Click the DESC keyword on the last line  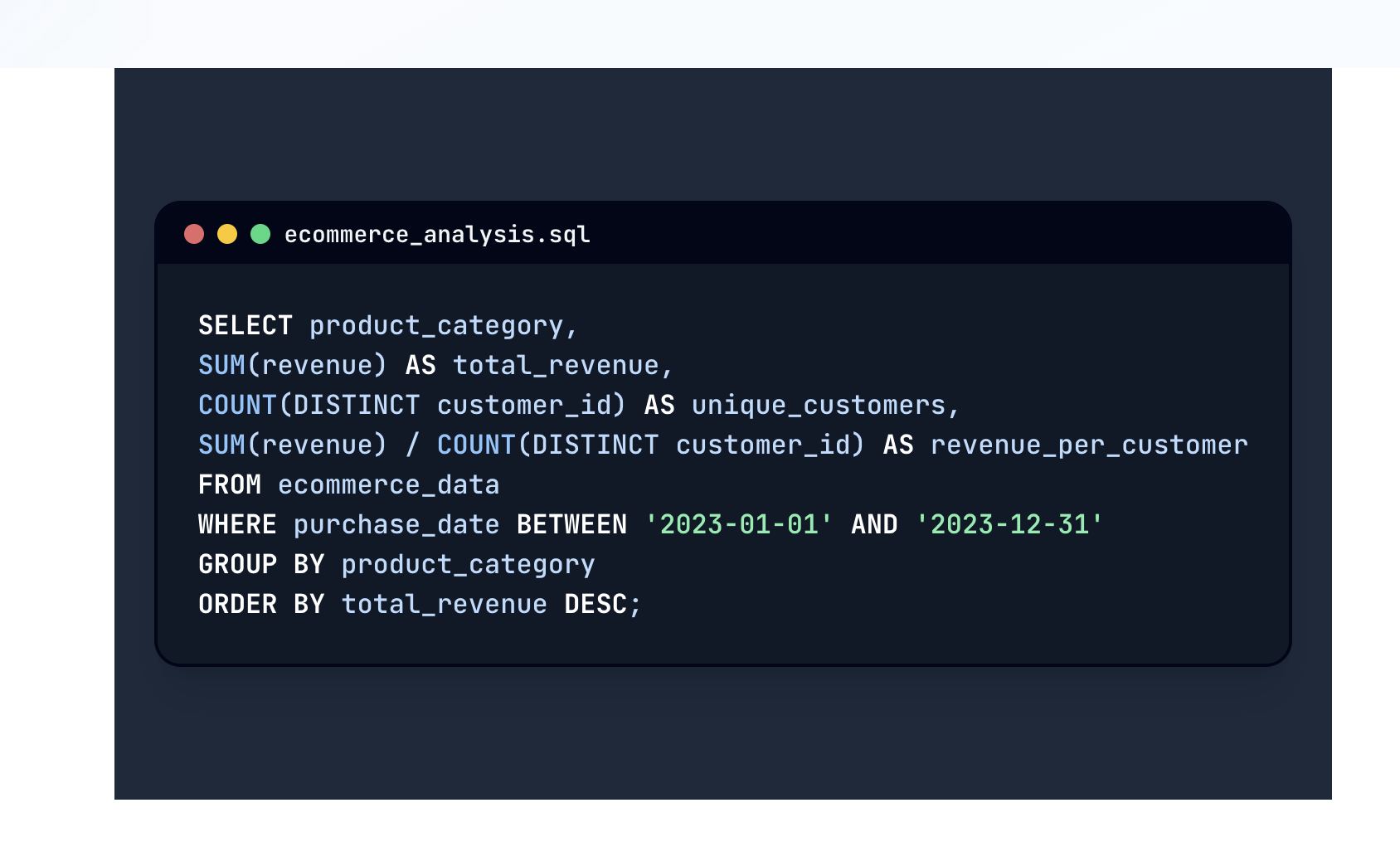[595, 604]
